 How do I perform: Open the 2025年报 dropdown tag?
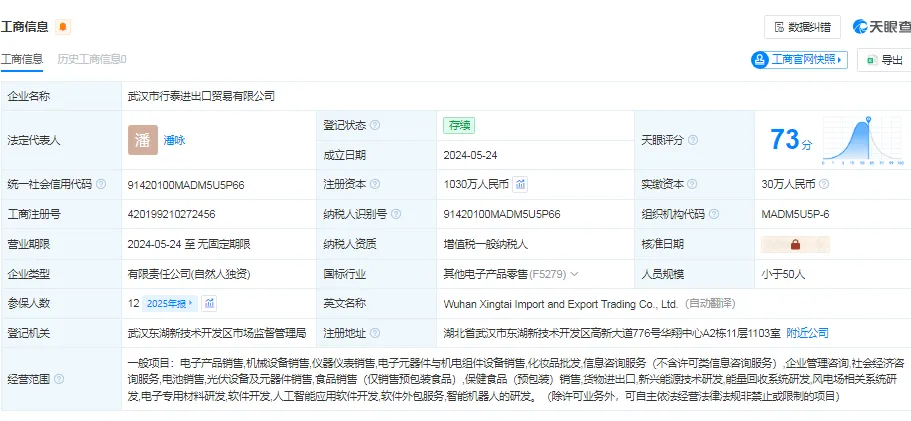coord(170,304)
